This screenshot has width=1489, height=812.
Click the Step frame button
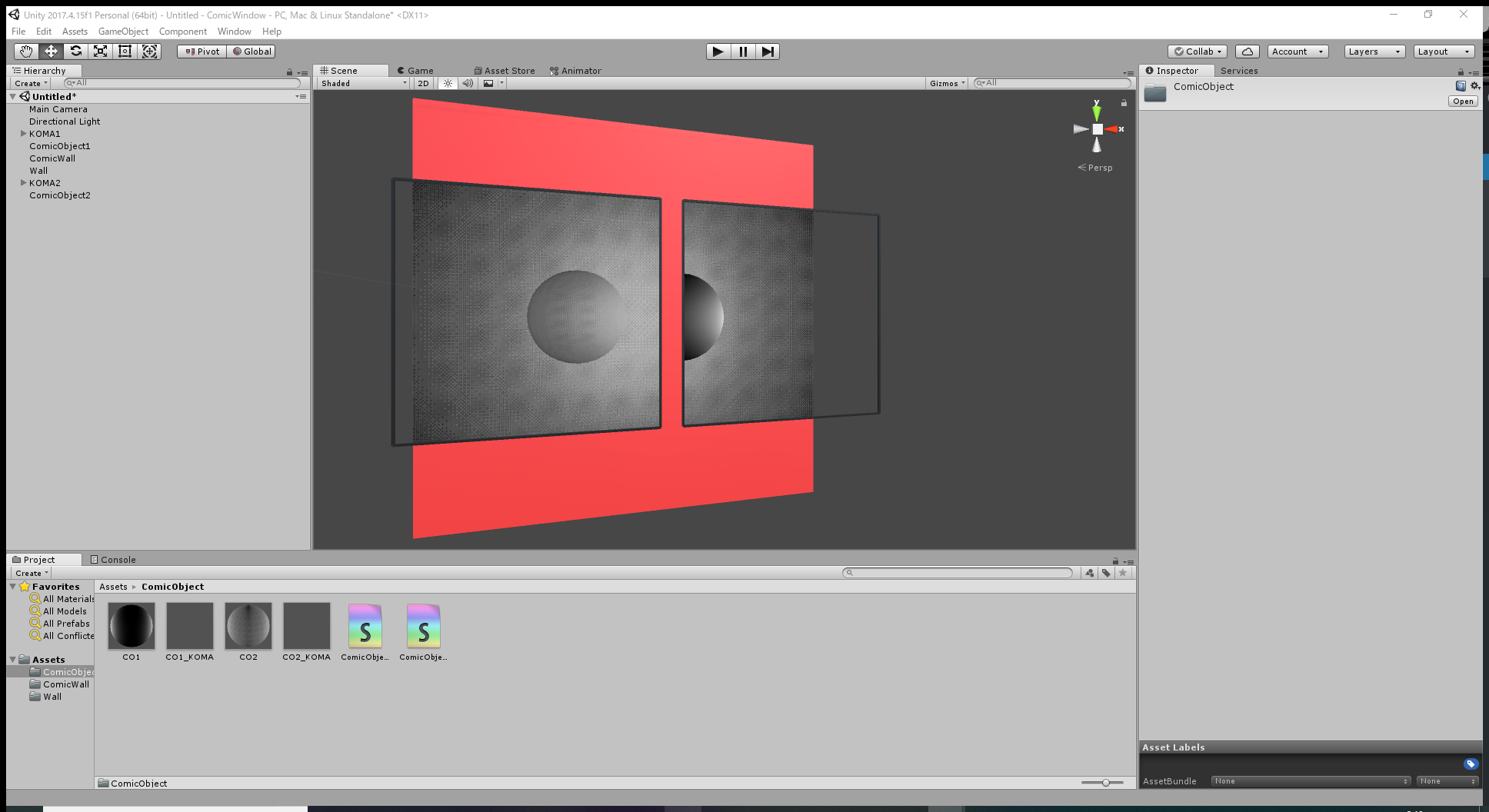tap(768, 52)
